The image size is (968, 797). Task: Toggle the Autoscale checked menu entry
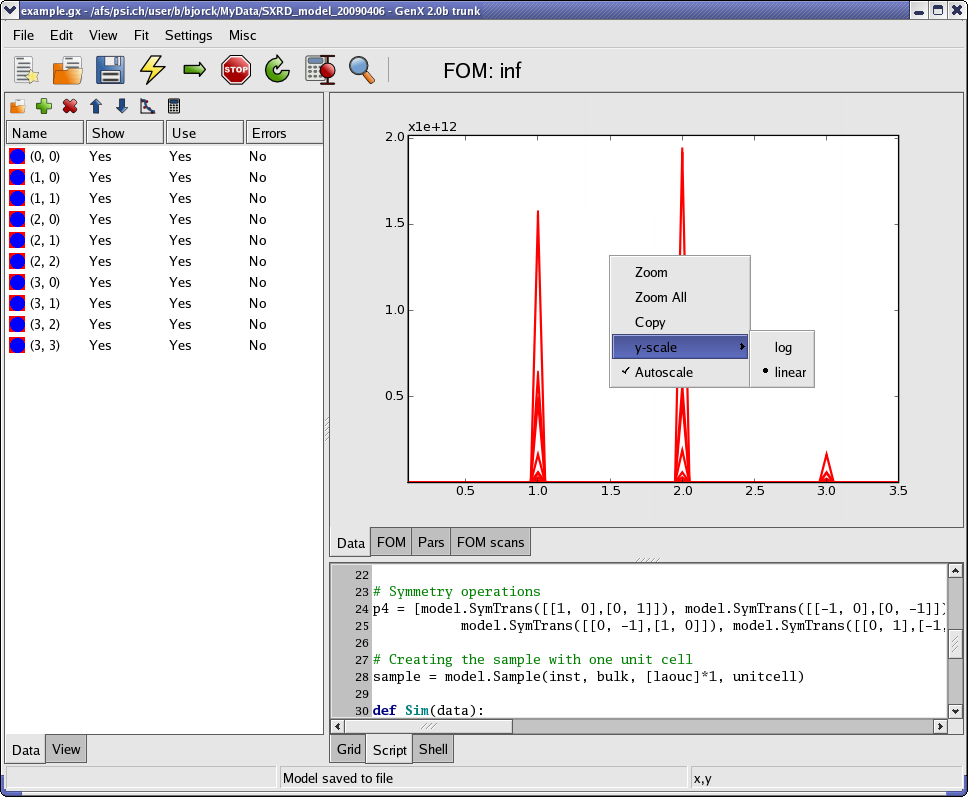coord(663,372)
